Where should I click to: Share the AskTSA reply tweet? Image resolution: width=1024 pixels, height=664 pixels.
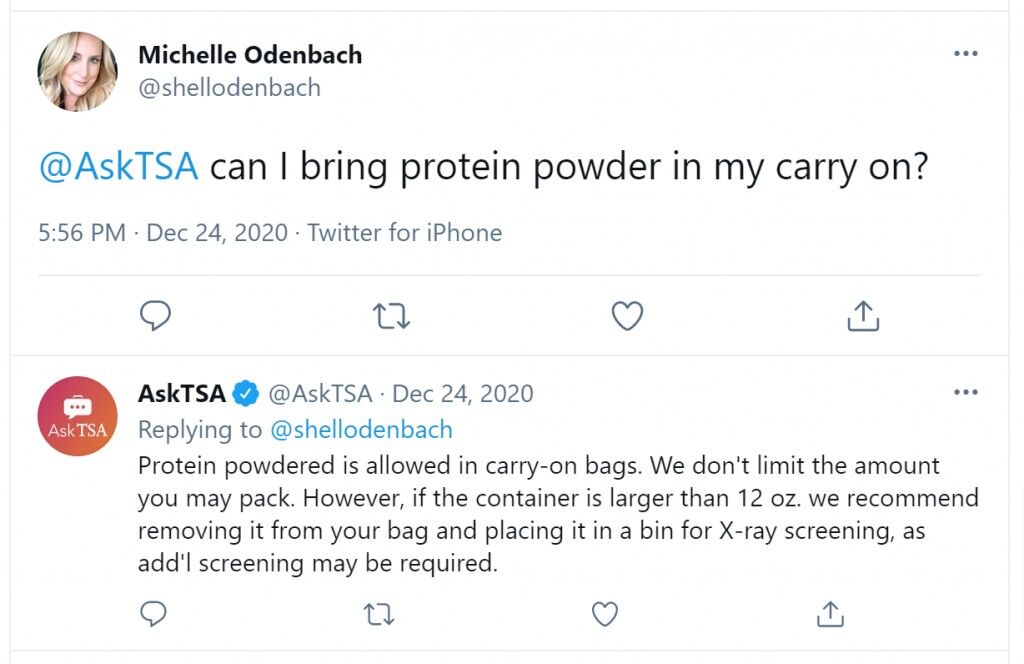click(831, 614)
